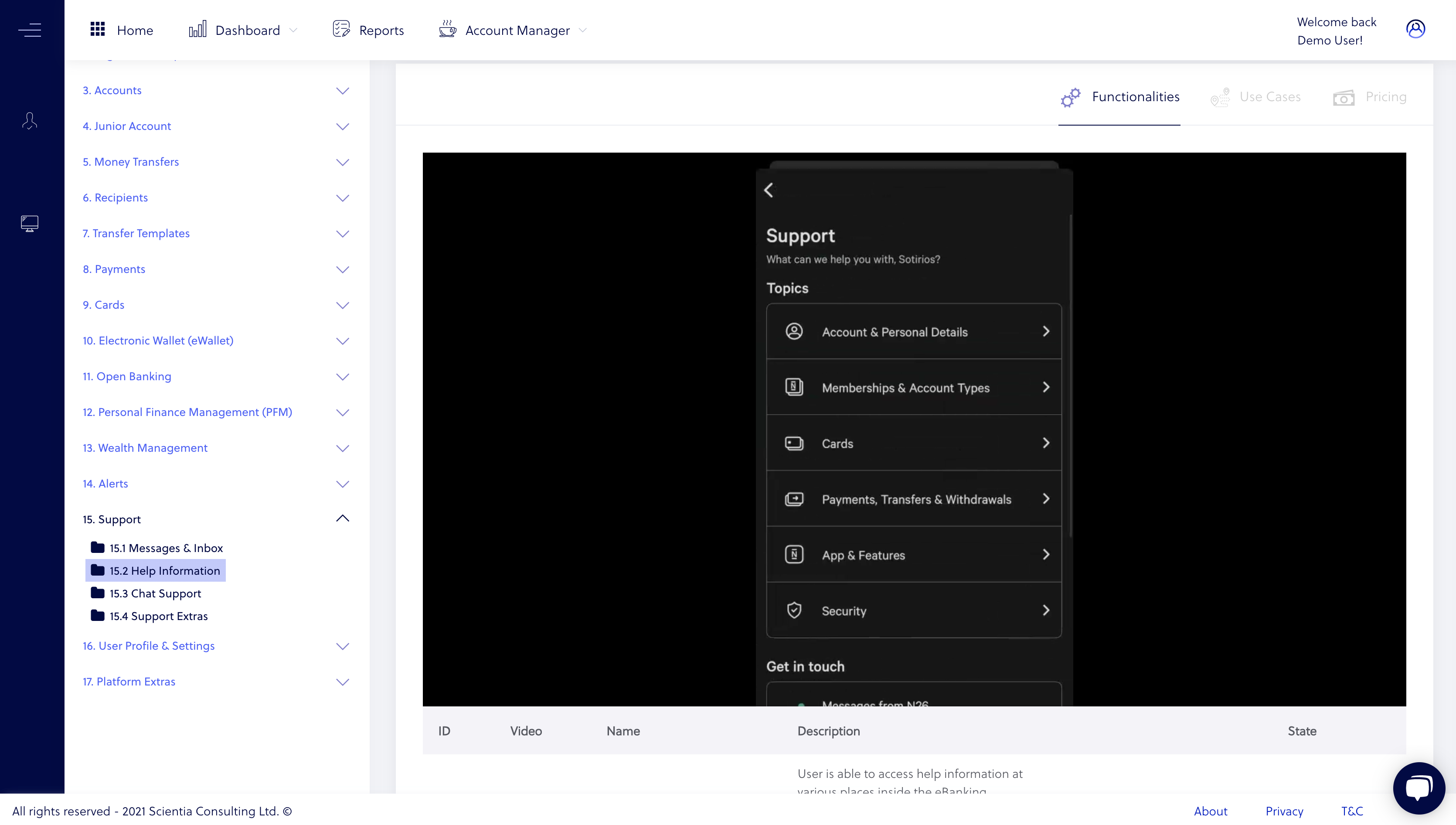The width and height of the screenshot is (1456, 825).
Task: Expand the 5. Money Transfers chevron
Action: click(342, 162)
